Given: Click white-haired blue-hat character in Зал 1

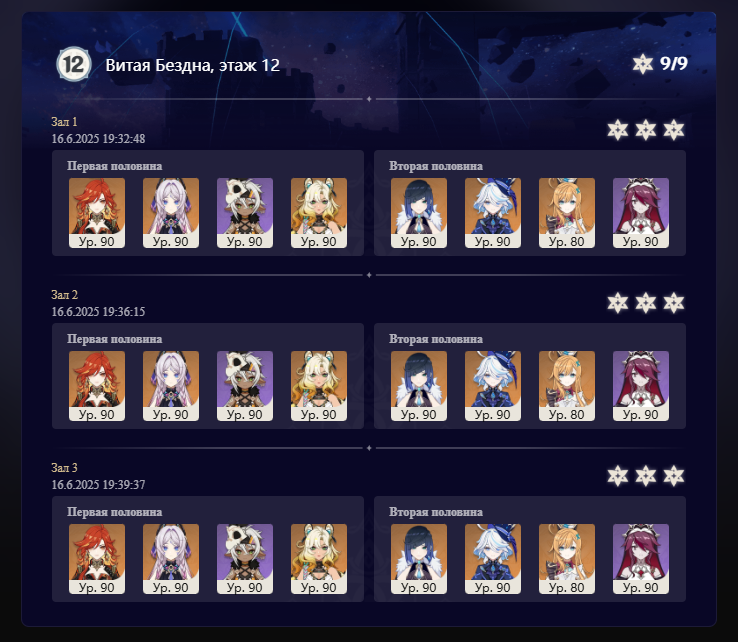Looking at the screenshot, I should [493, 213].
